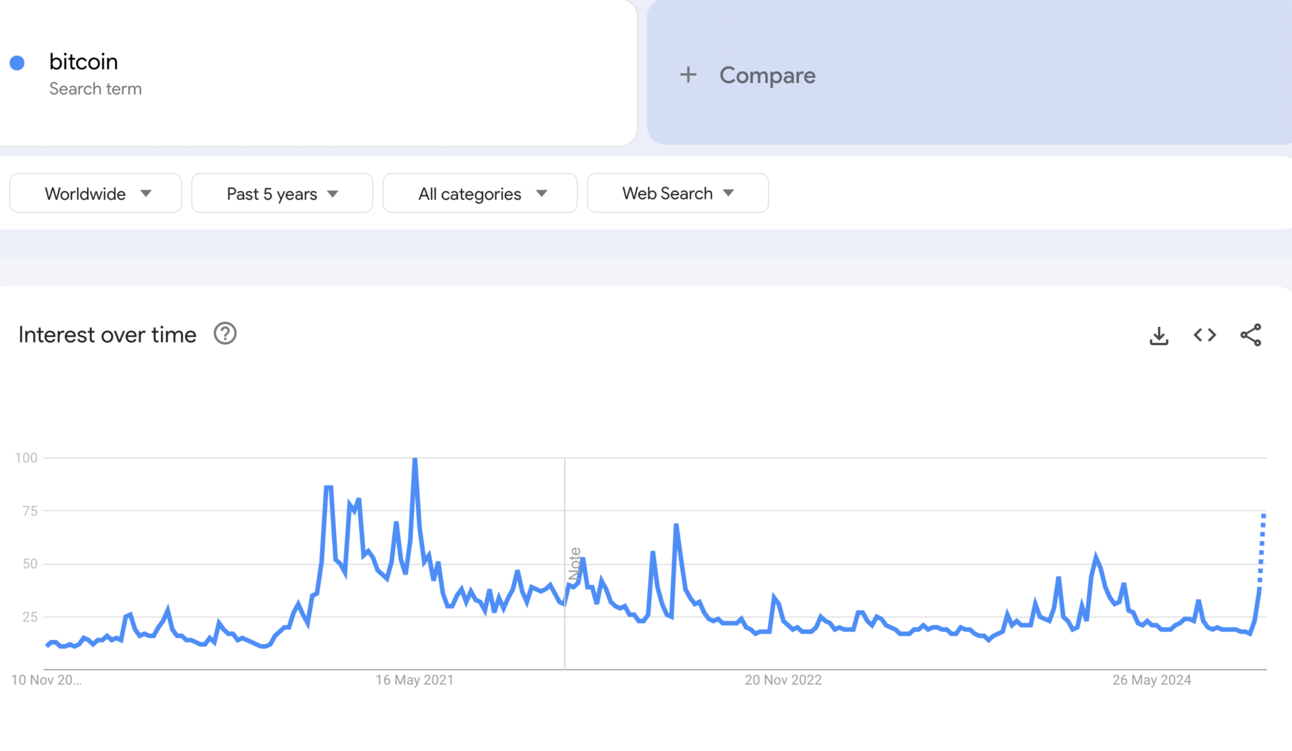Click the blue dot next to bitcoin

tap(17, 63)
